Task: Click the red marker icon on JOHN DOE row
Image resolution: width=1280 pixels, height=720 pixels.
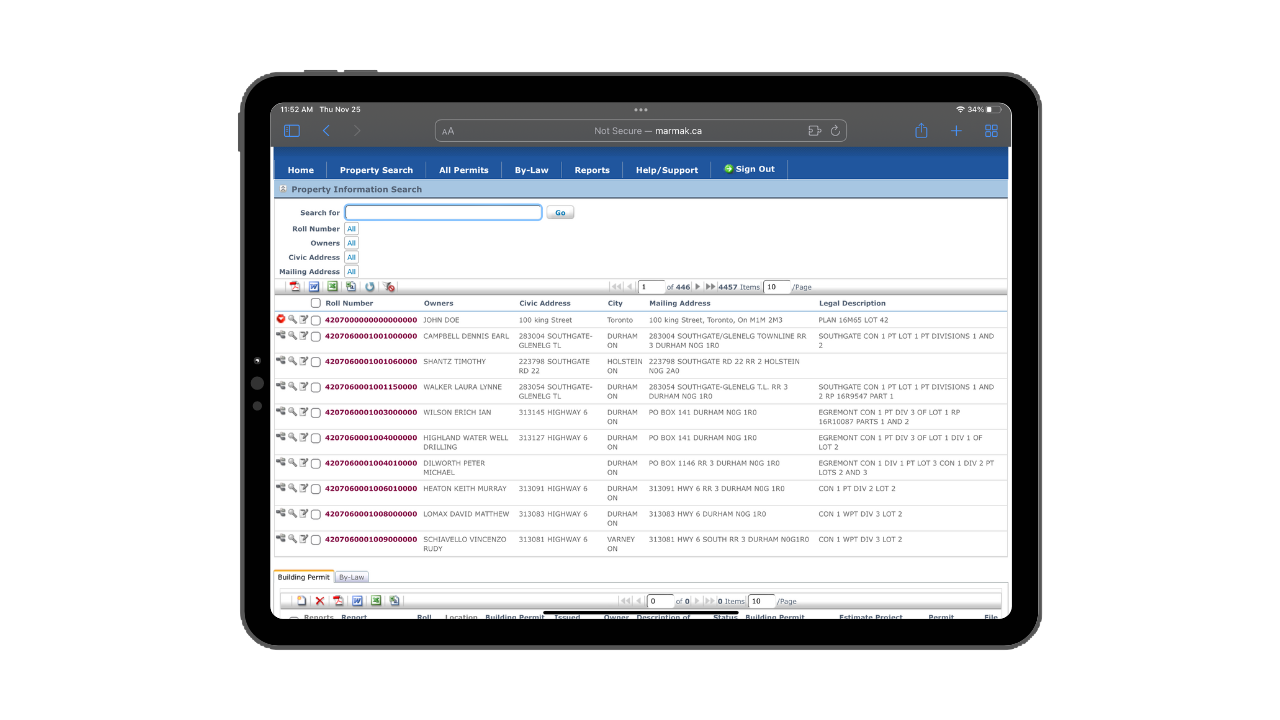Action: (x=281, y=319)
